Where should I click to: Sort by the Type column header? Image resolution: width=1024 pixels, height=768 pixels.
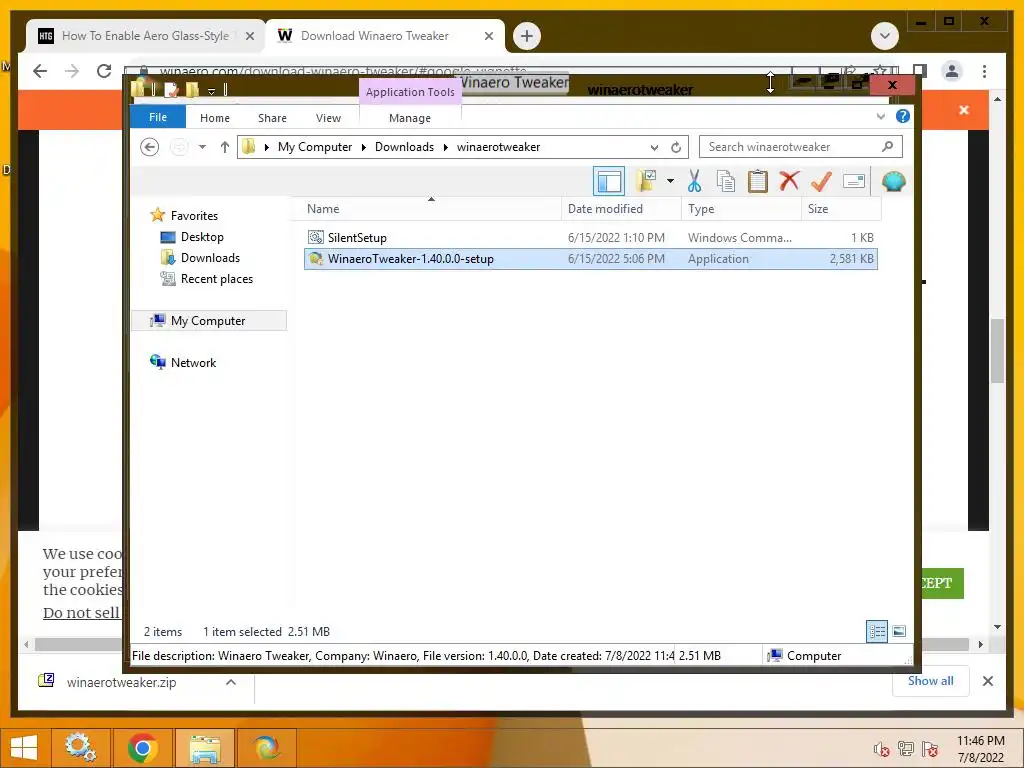pyautogui.click(x=741, y=209)
